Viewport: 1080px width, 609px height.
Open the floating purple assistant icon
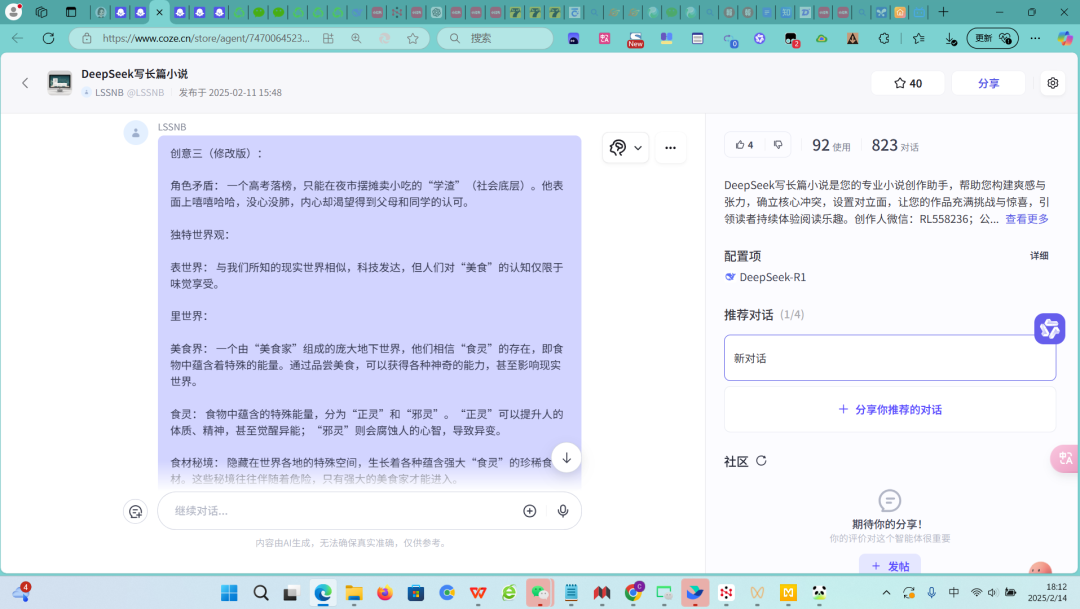click(1050, 329)
